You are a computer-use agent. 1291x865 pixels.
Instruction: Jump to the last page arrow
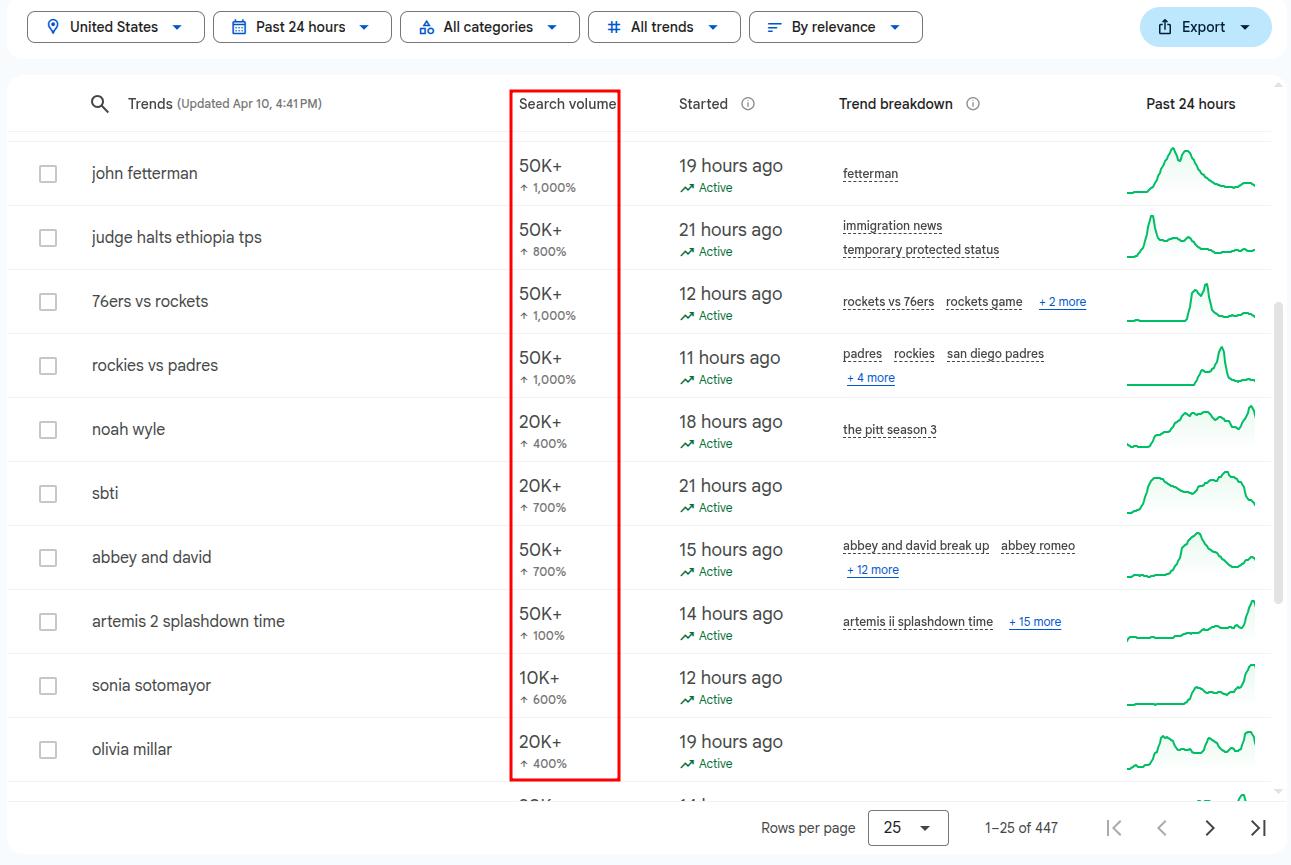(x=1258, y=828)
